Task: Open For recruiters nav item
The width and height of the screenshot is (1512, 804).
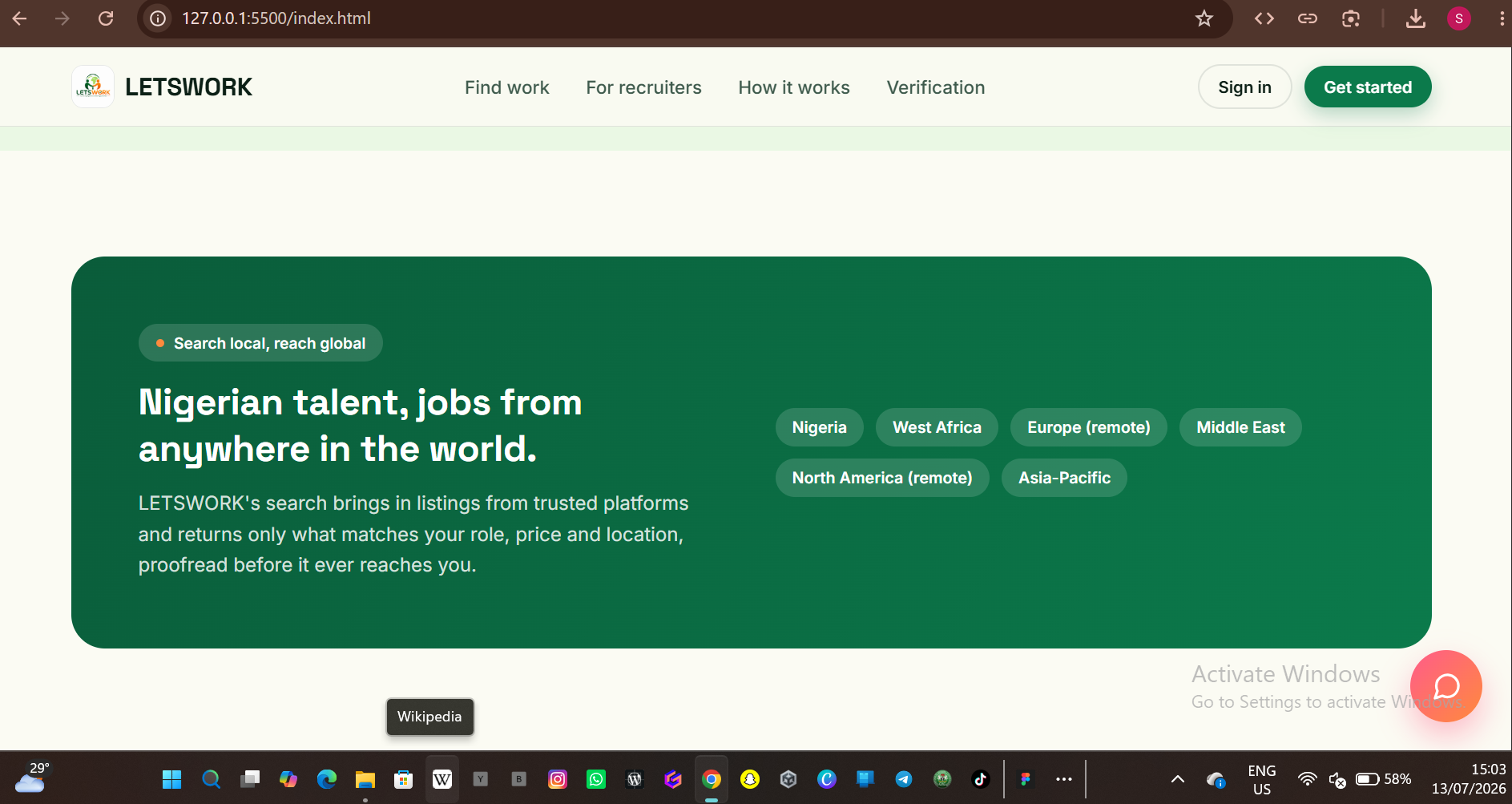Action: coord(643,87)
